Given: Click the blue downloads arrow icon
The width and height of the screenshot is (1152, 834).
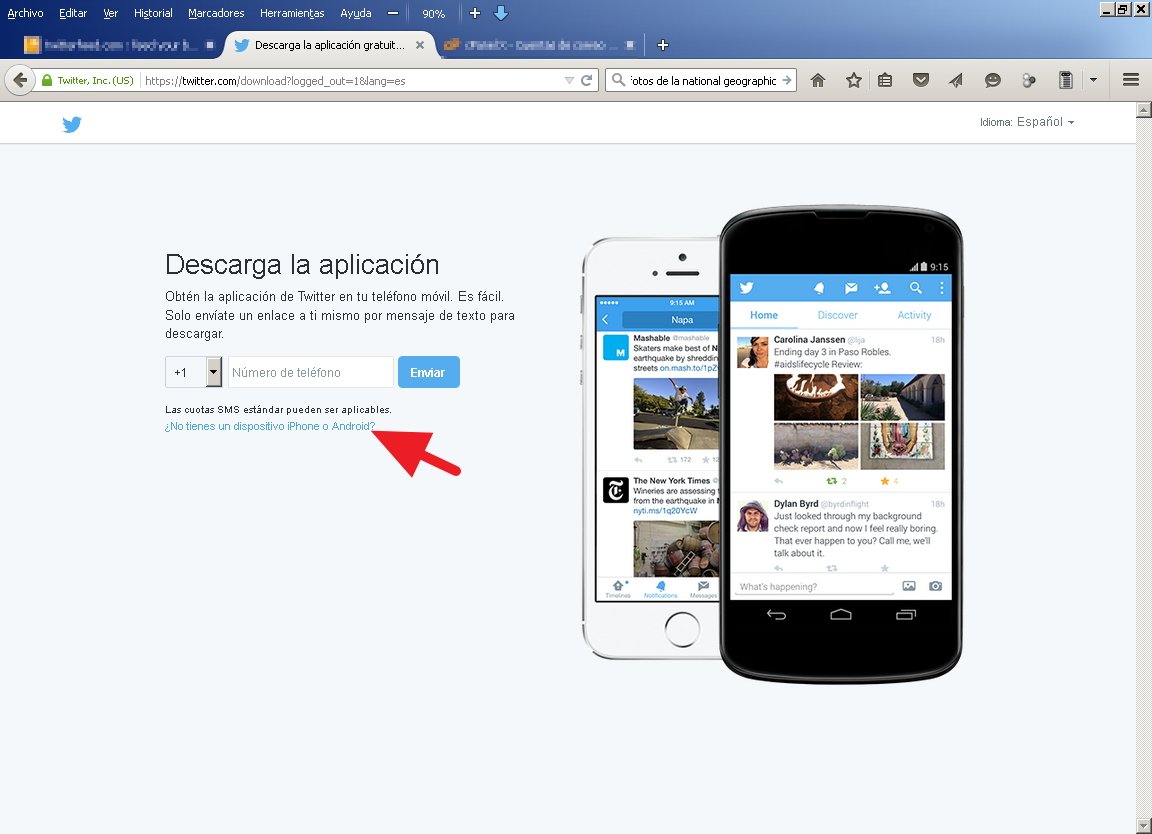Looking at the screenshot, I should click(501, 13).
